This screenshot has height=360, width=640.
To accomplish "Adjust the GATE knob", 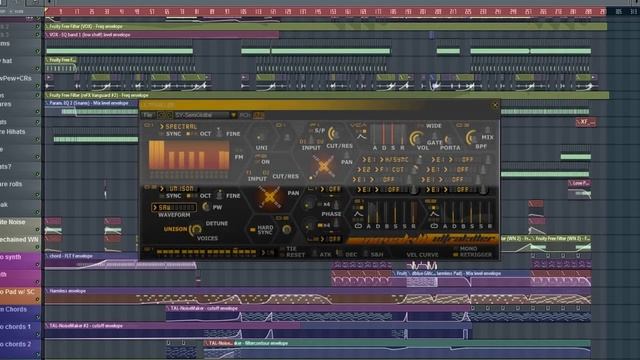I will coord(434,135).
